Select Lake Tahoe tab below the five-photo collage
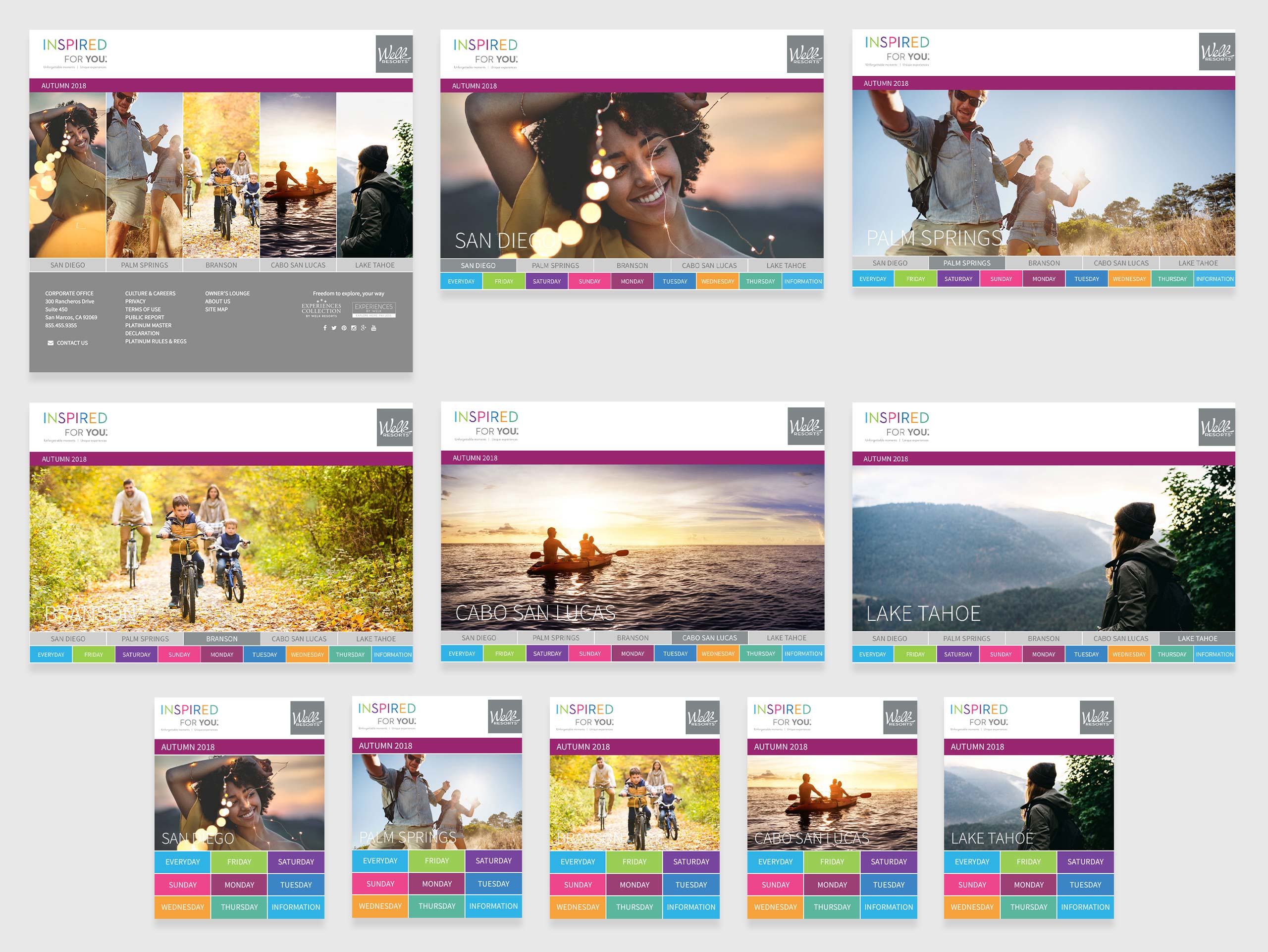The height and width of the screenshot is (952, 1268). tap(374, 265)
